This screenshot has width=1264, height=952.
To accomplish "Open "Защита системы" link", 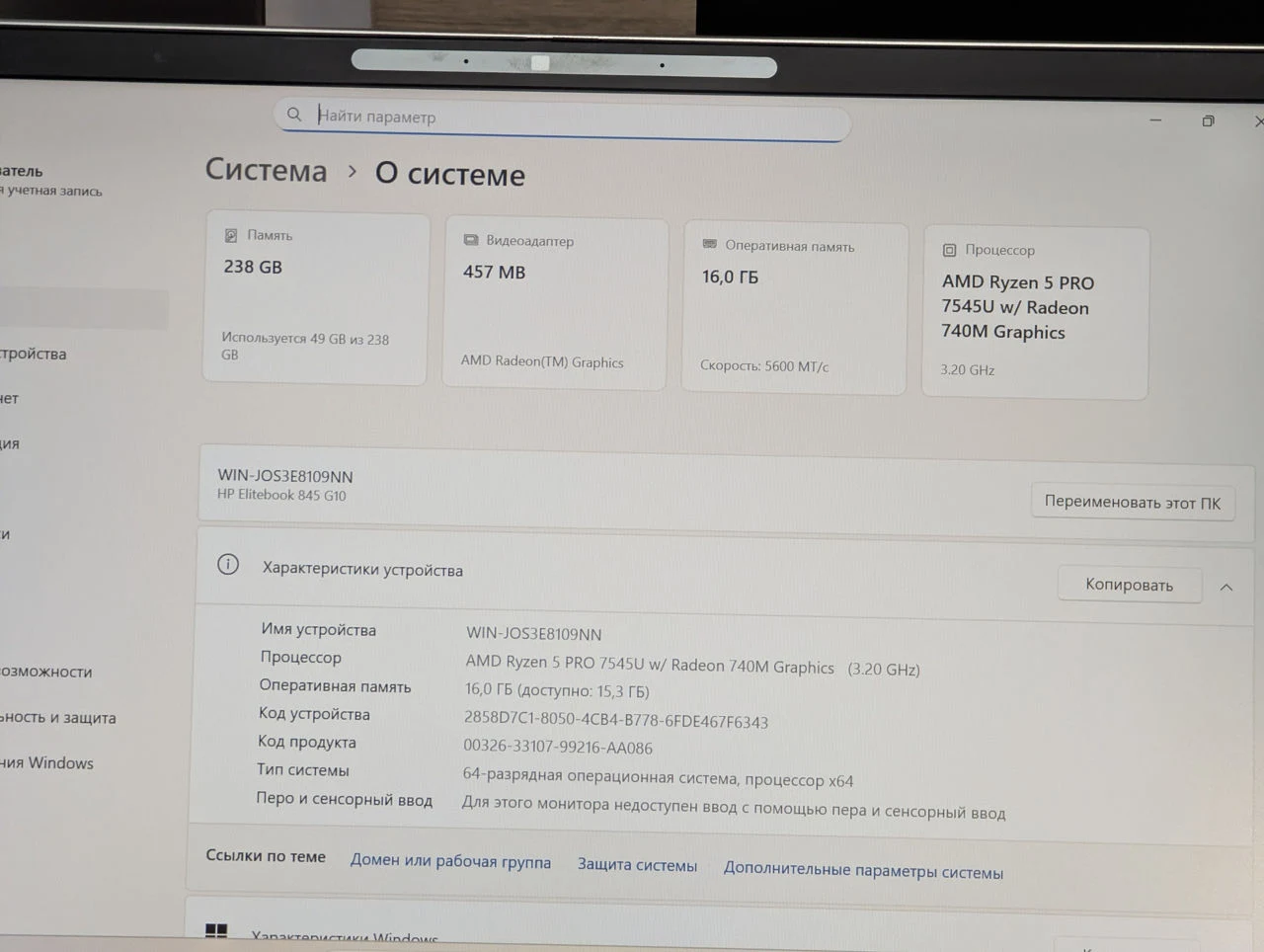I will click(637, 865).
